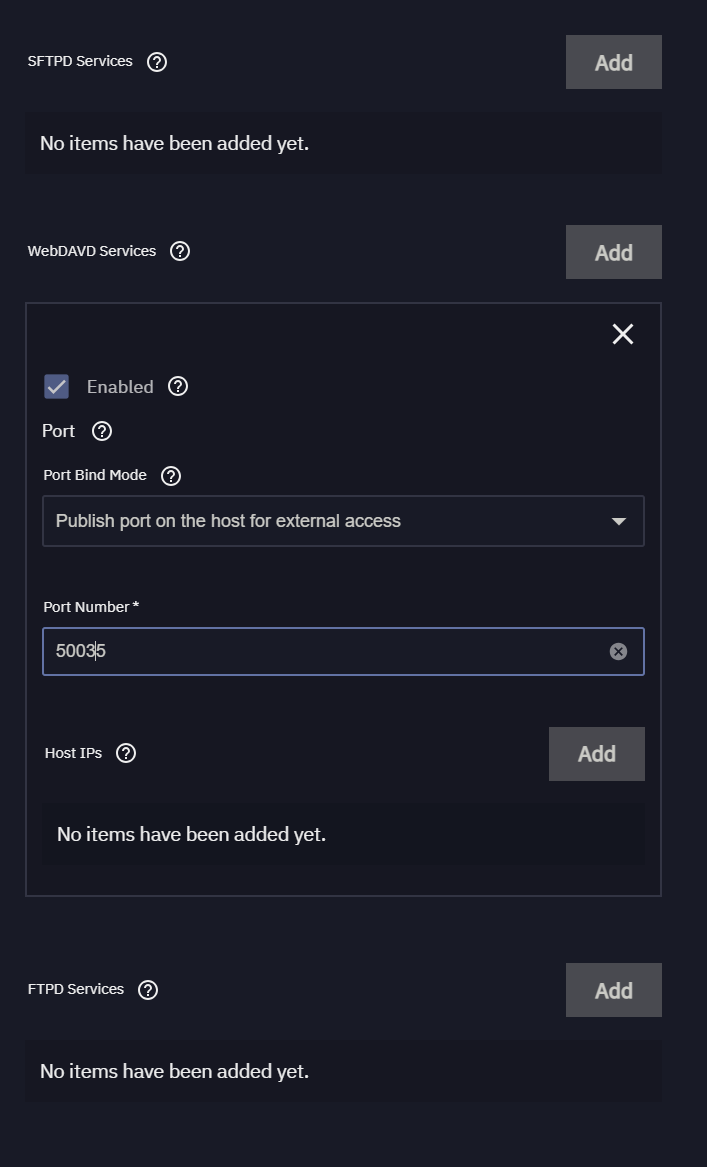Add a new FTPD service

pos(613,990)
